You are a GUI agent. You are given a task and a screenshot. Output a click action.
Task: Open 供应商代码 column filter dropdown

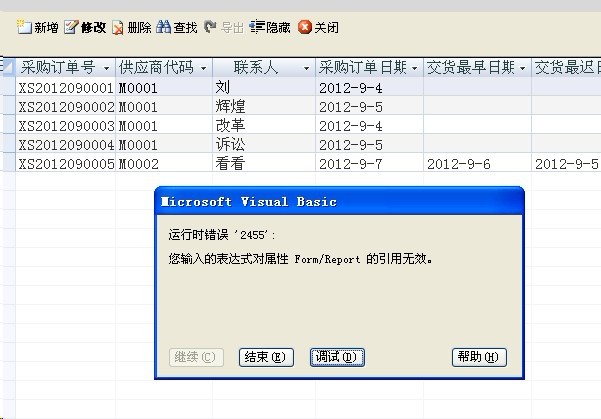point(204,68)
